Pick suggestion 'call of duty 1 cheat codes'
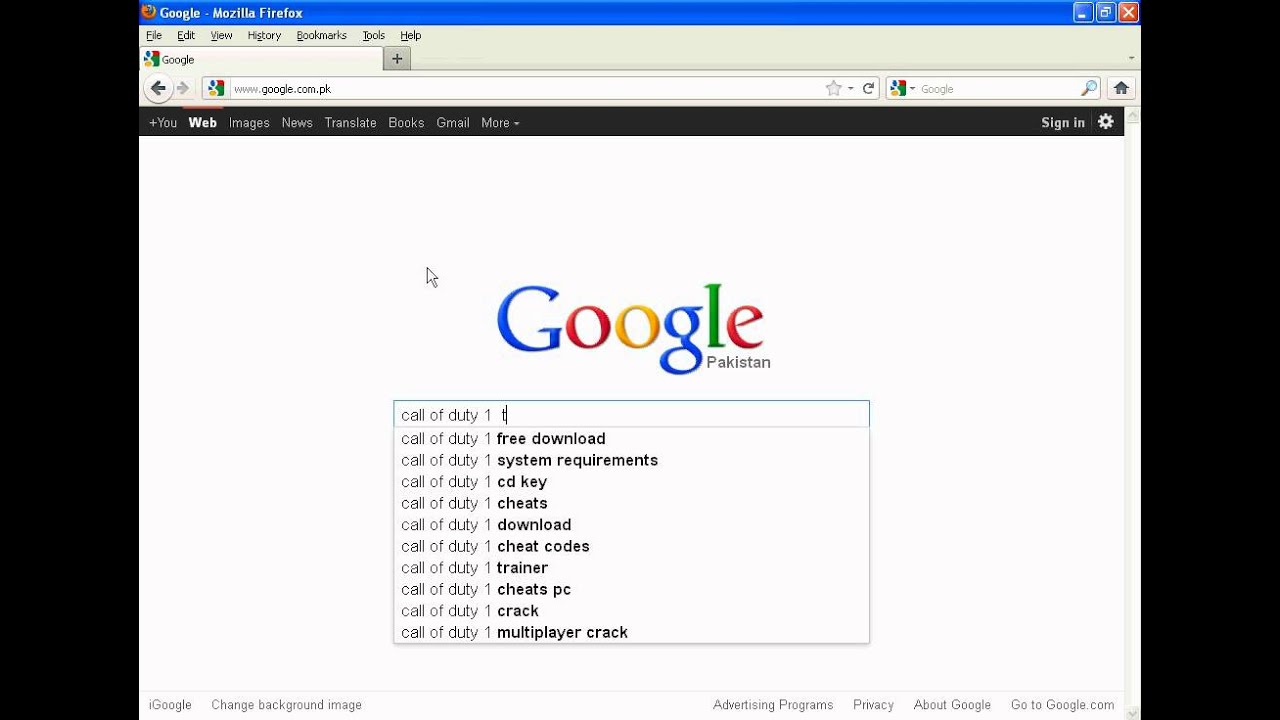Viewport: 1280px width, 720px height. click(x=631, y=546)
